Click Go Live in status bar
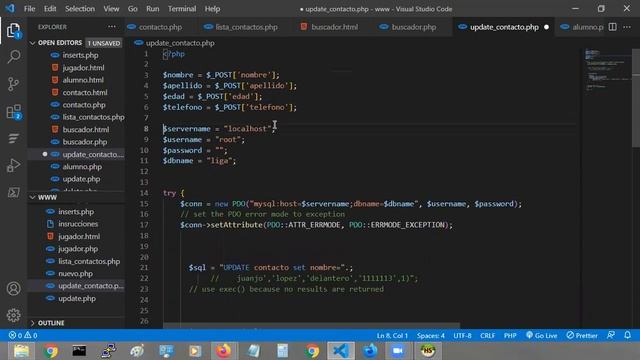The width and height of the screenshot is (640, 360). (x=541, y=335)
